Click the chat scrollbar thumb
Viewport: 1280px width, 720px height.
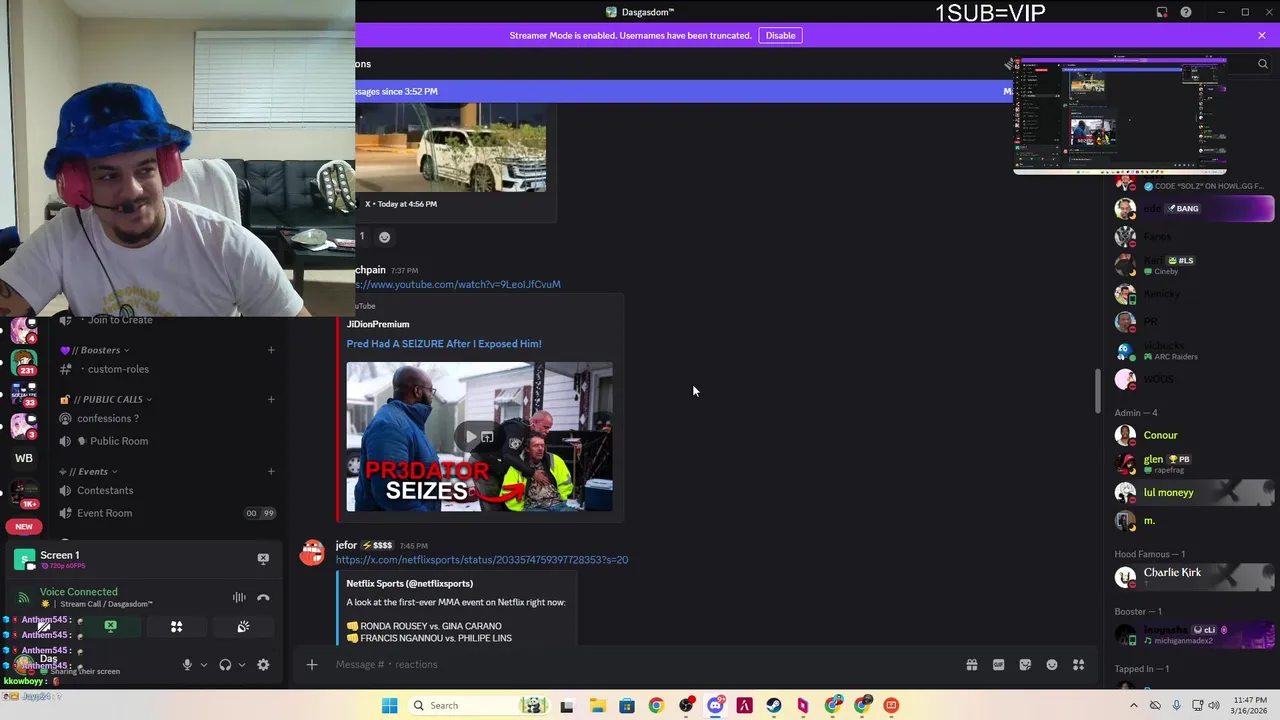tap(1098, 391)
